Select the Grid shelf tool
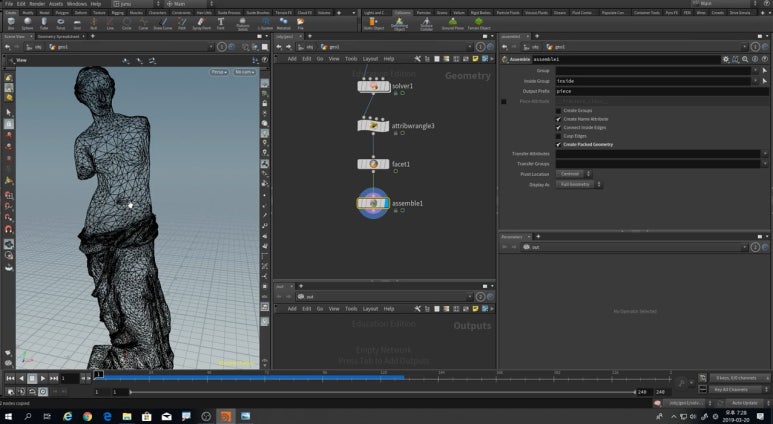Image resolution: width=773 pixels, height=424 pixels. (77, 23)
